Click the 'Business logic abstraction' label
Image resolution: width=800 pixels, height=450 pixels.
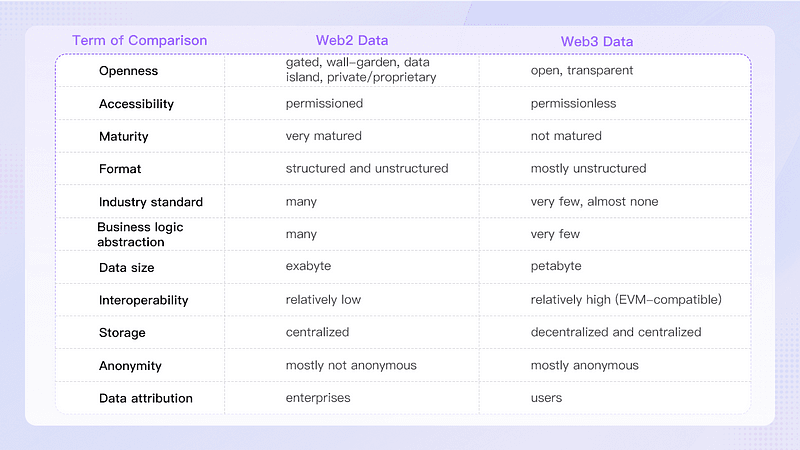[x=140, y=234]
